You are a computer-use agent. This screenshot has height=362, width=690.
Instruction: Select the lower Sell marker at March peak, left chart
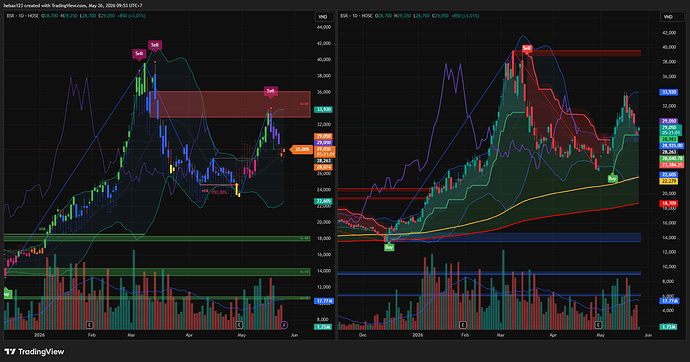(139, 54)
